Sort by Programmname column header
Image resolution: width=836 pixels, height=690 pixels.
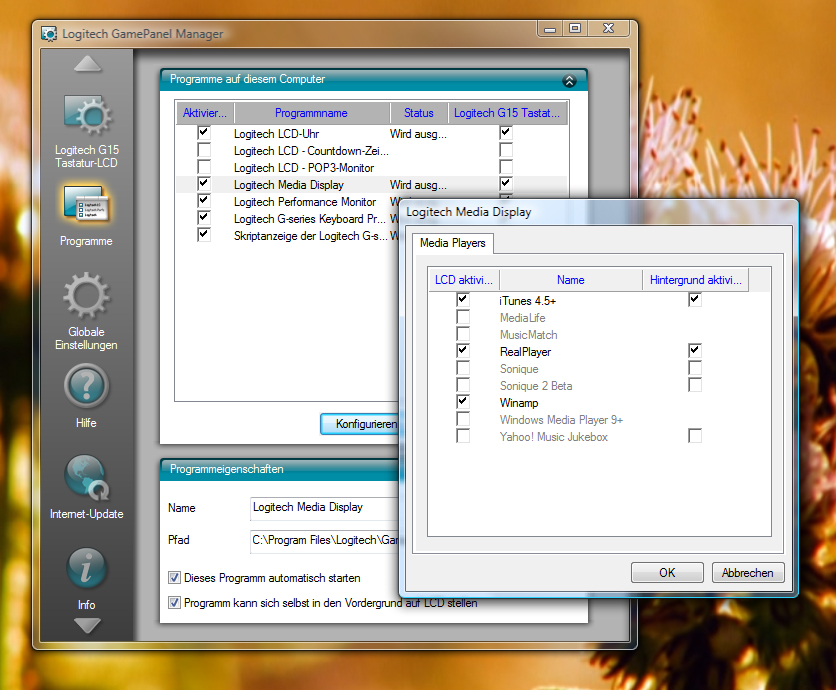[x=312, y=113]
